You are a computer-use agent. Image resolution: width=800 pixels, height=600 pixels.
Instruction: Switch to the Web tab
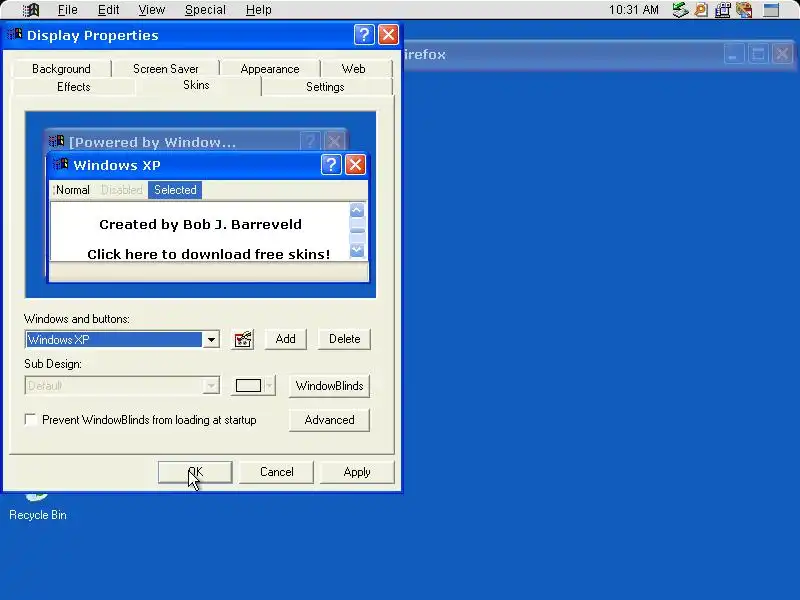(x=354, y=69)
